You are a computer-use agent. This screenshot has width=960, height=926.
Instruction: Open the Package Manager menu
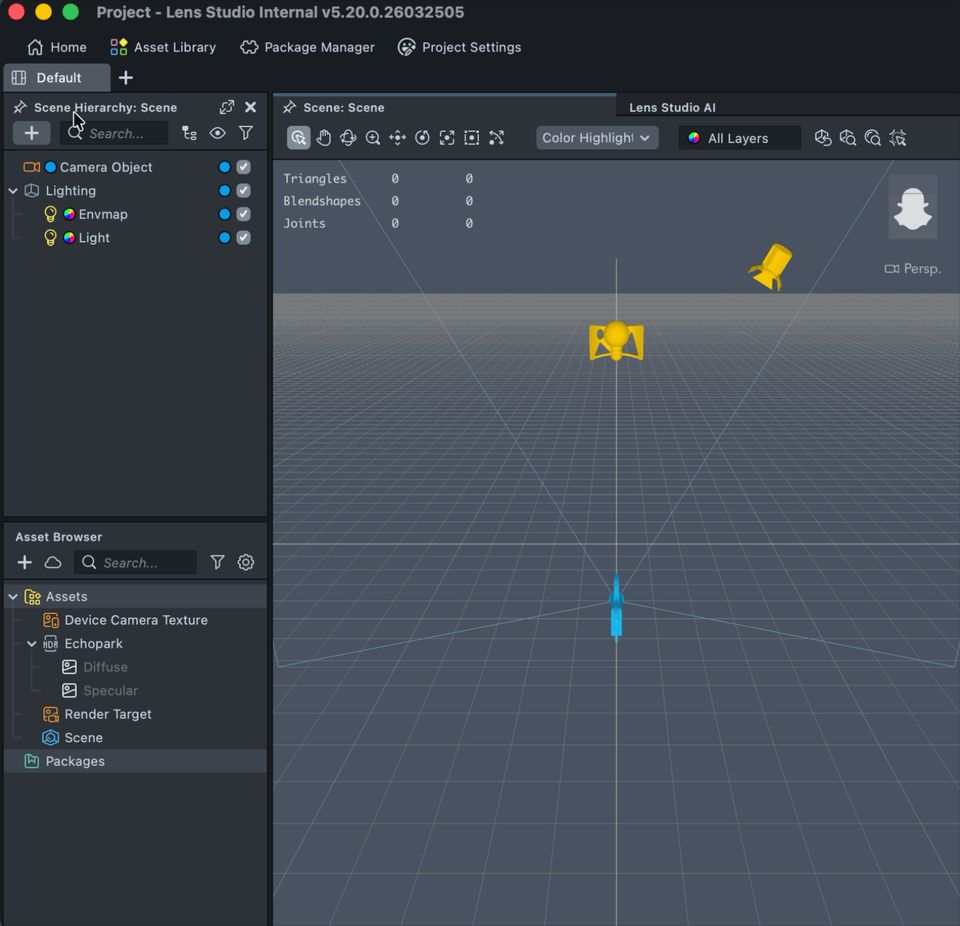(x=308, y=47)
